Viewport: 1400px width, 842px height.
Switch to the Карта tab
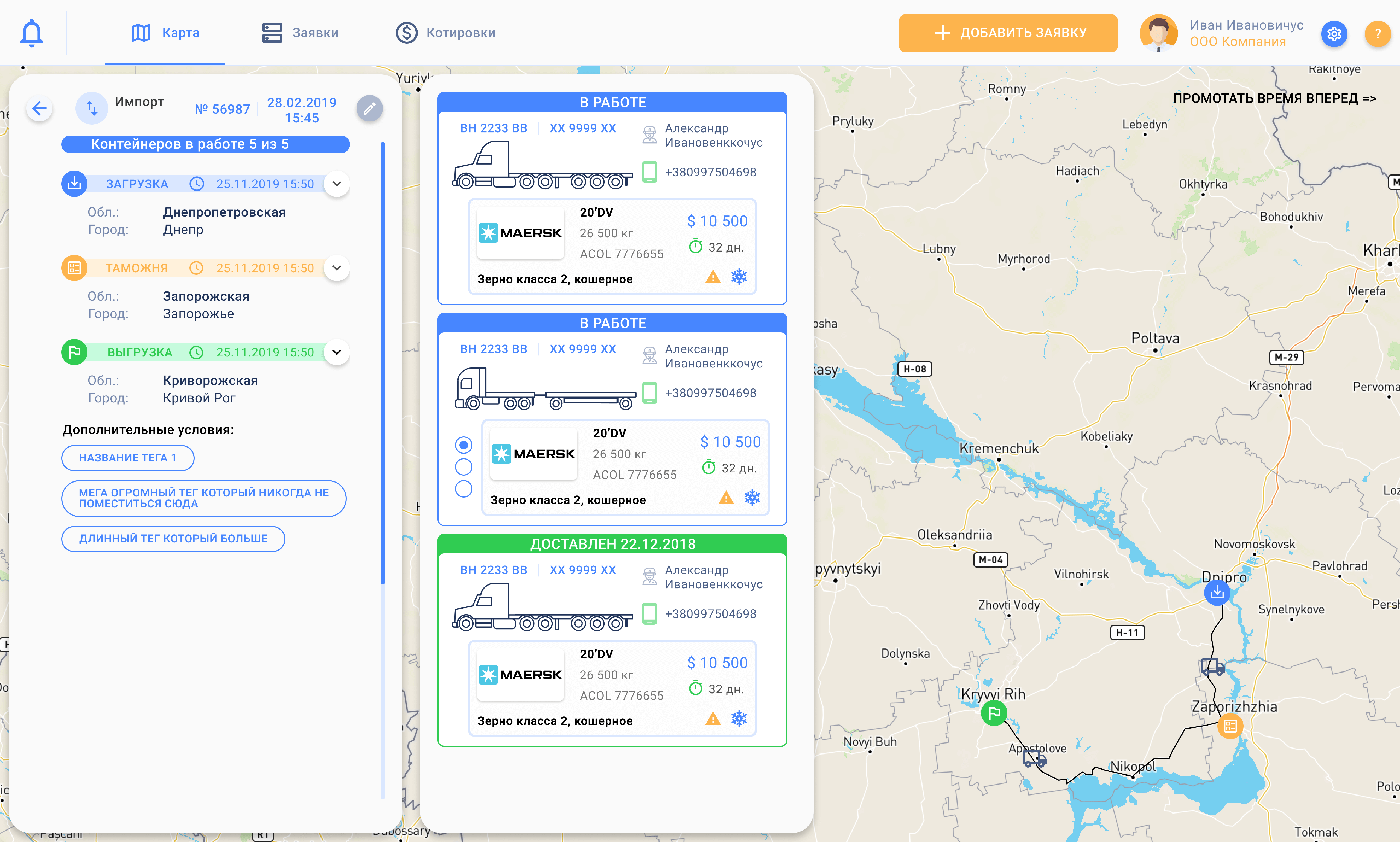click(165, 32)
